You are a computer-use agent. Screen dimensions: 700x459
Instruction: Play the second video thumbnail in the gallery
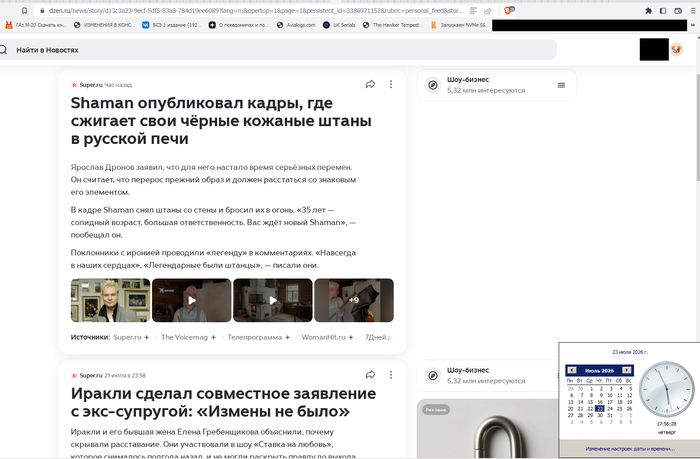192,300
